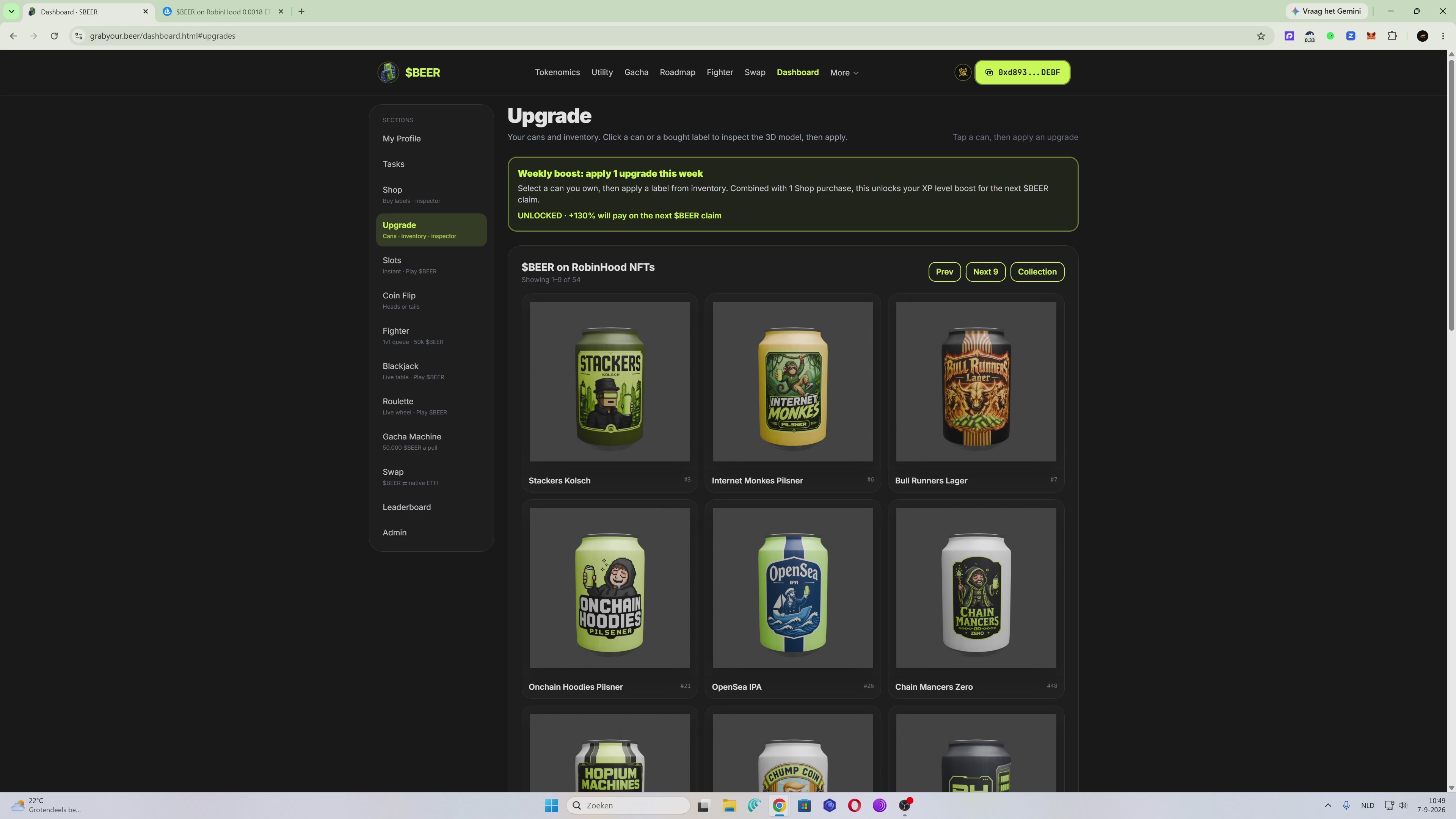Click the Next 9 button

pyautogui.click(x=985, y=272)
